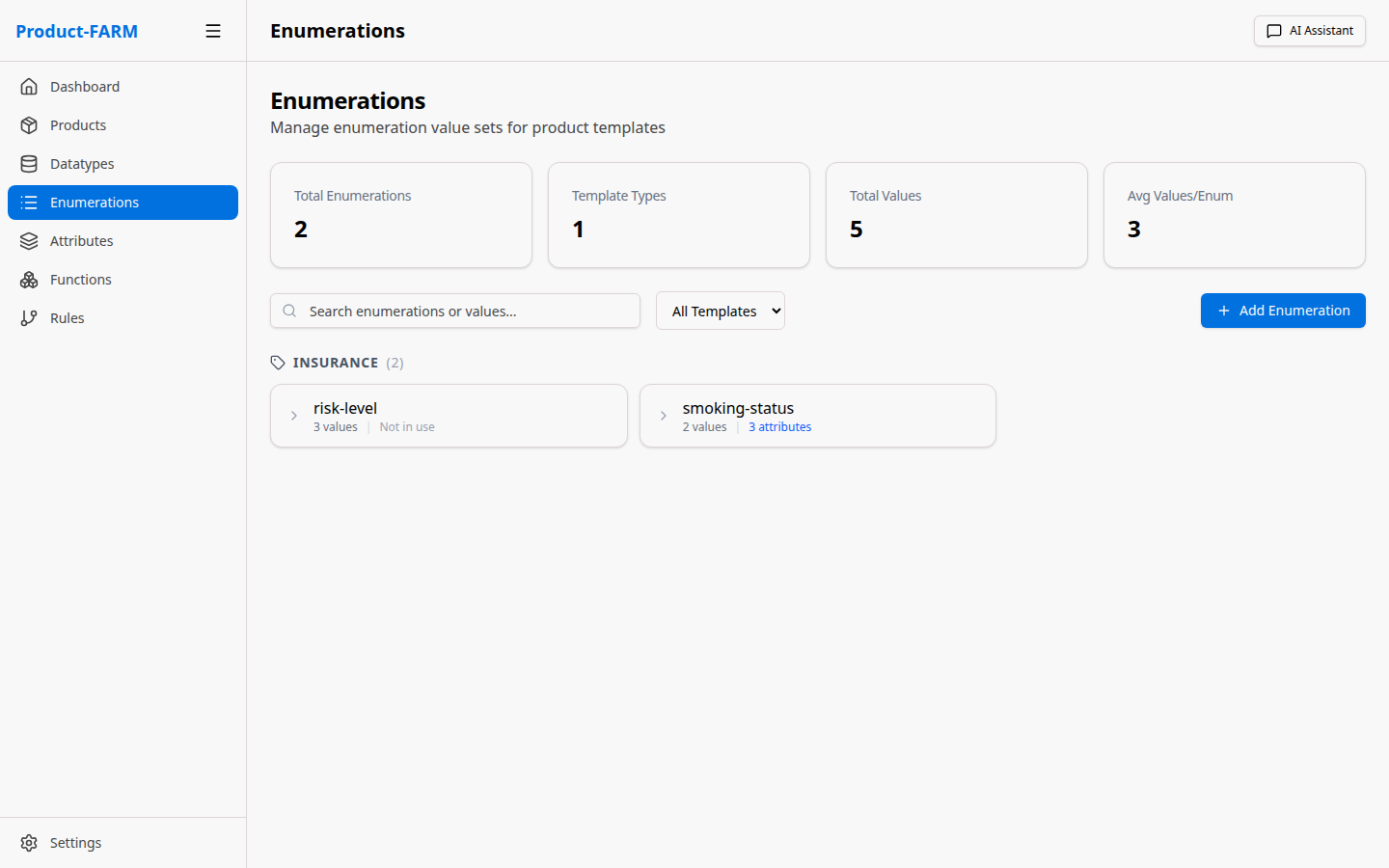This screenshot has height=868, width=1389.
Task: Click the Enumerations list icon
Action: tap(30, 202)
